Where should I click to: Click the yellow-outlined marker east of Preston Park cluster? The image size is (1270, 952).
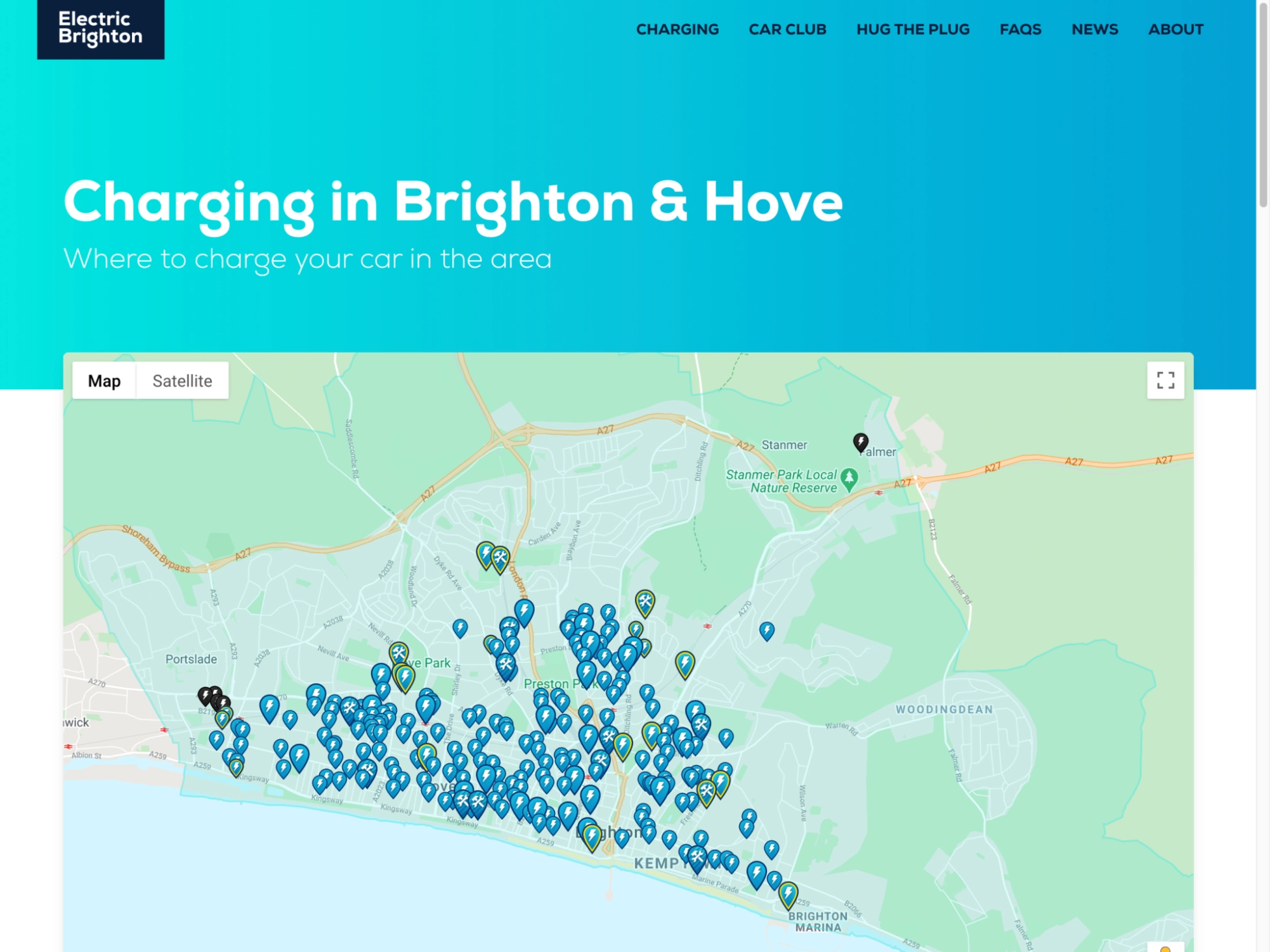tap(684, 664)
